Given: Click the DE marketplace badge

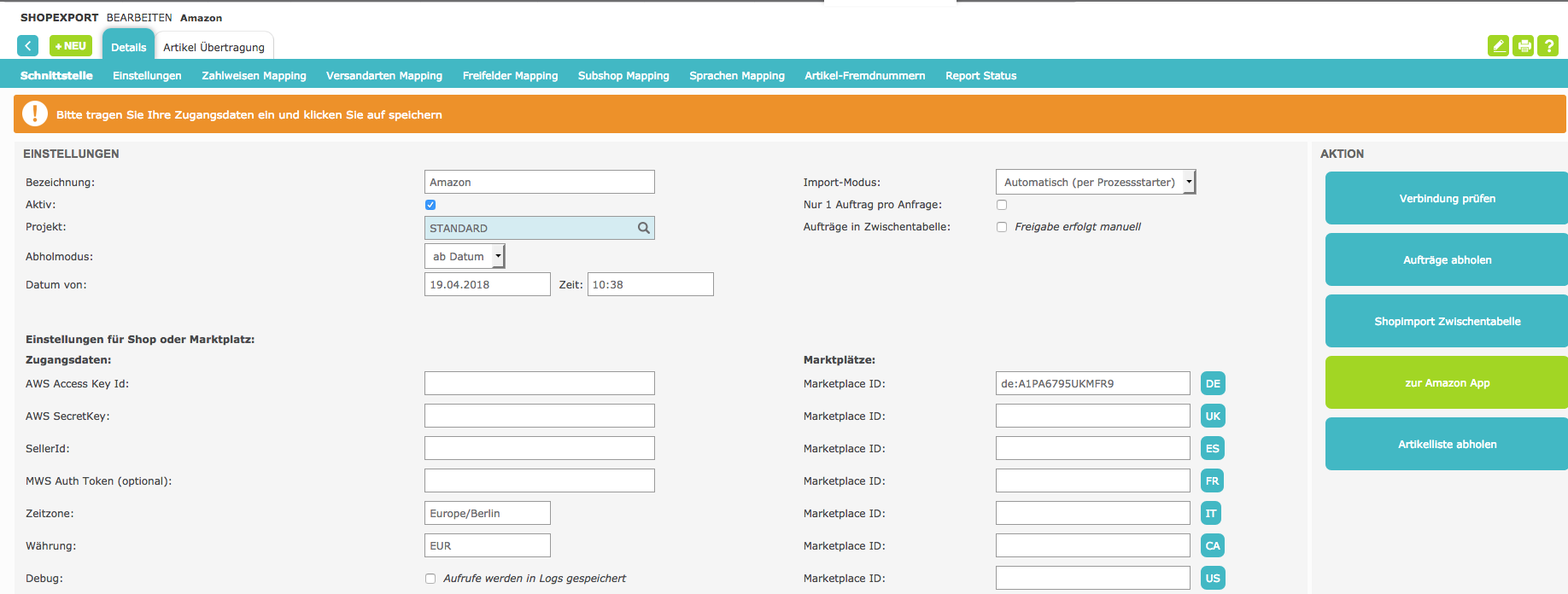Looking at the screenshot, I should 1213,384.
